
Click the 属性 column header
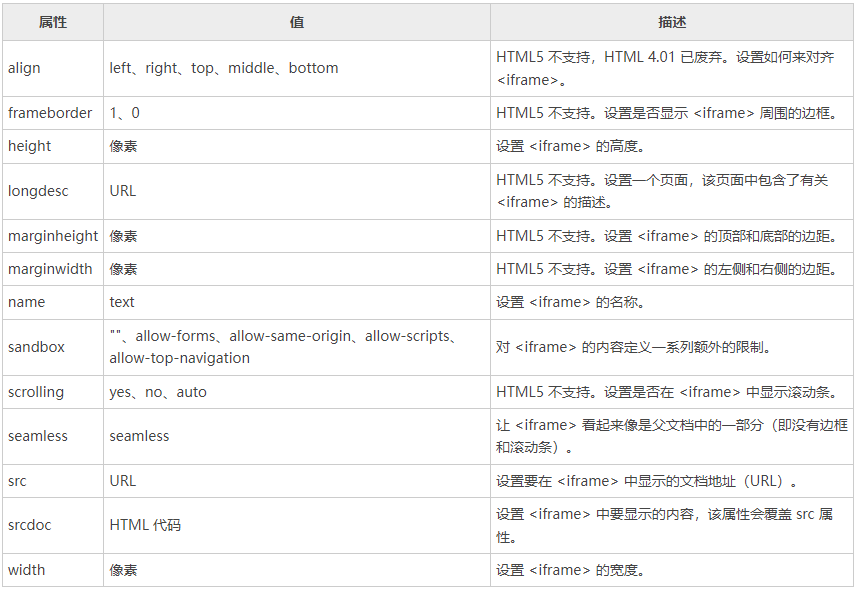(x=52, y=22)
